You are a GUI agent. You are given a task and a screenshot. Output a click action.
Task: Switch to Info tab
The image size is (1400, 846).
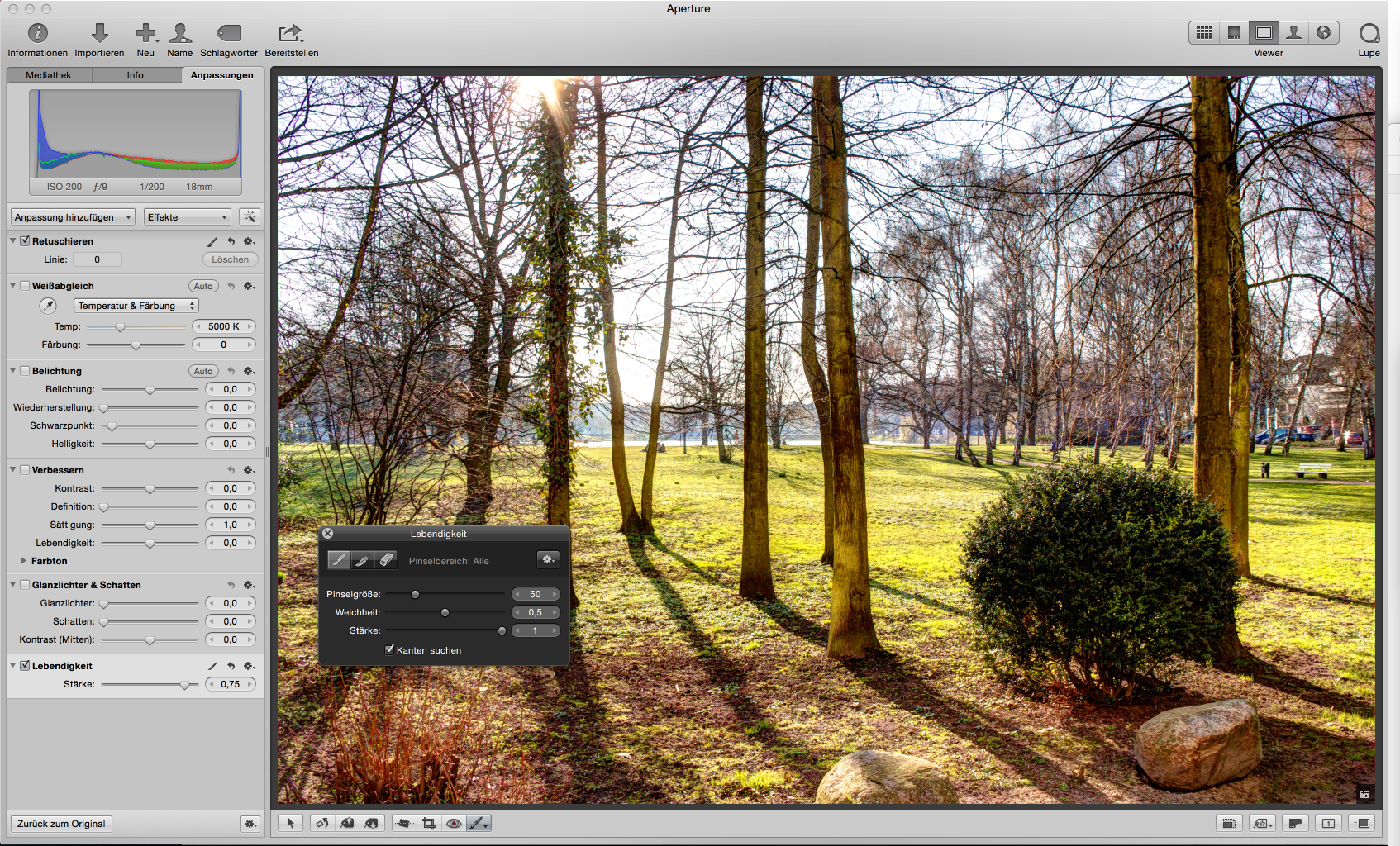click(x=136, y=75)
